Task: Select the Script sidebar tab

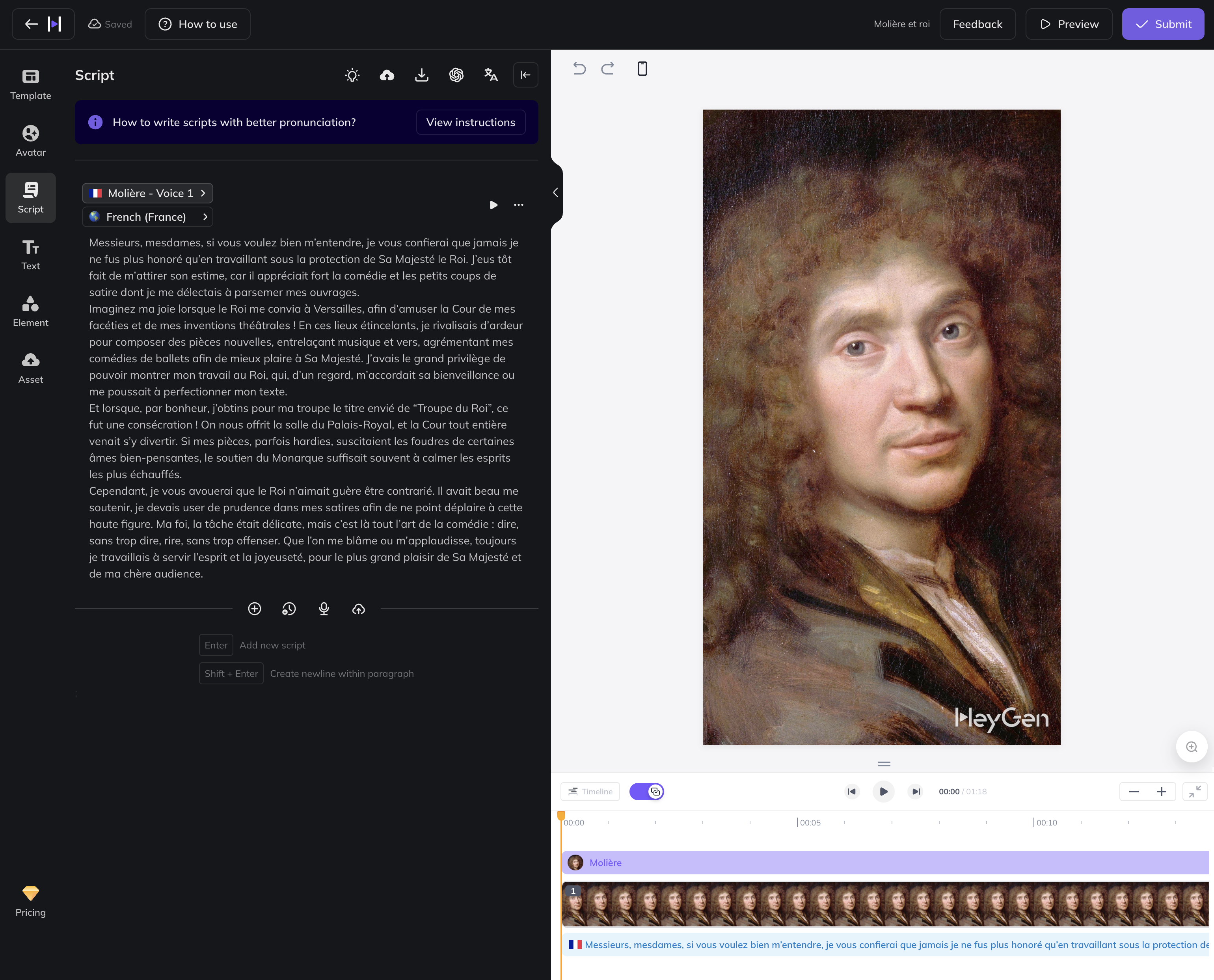Action: 30,197
